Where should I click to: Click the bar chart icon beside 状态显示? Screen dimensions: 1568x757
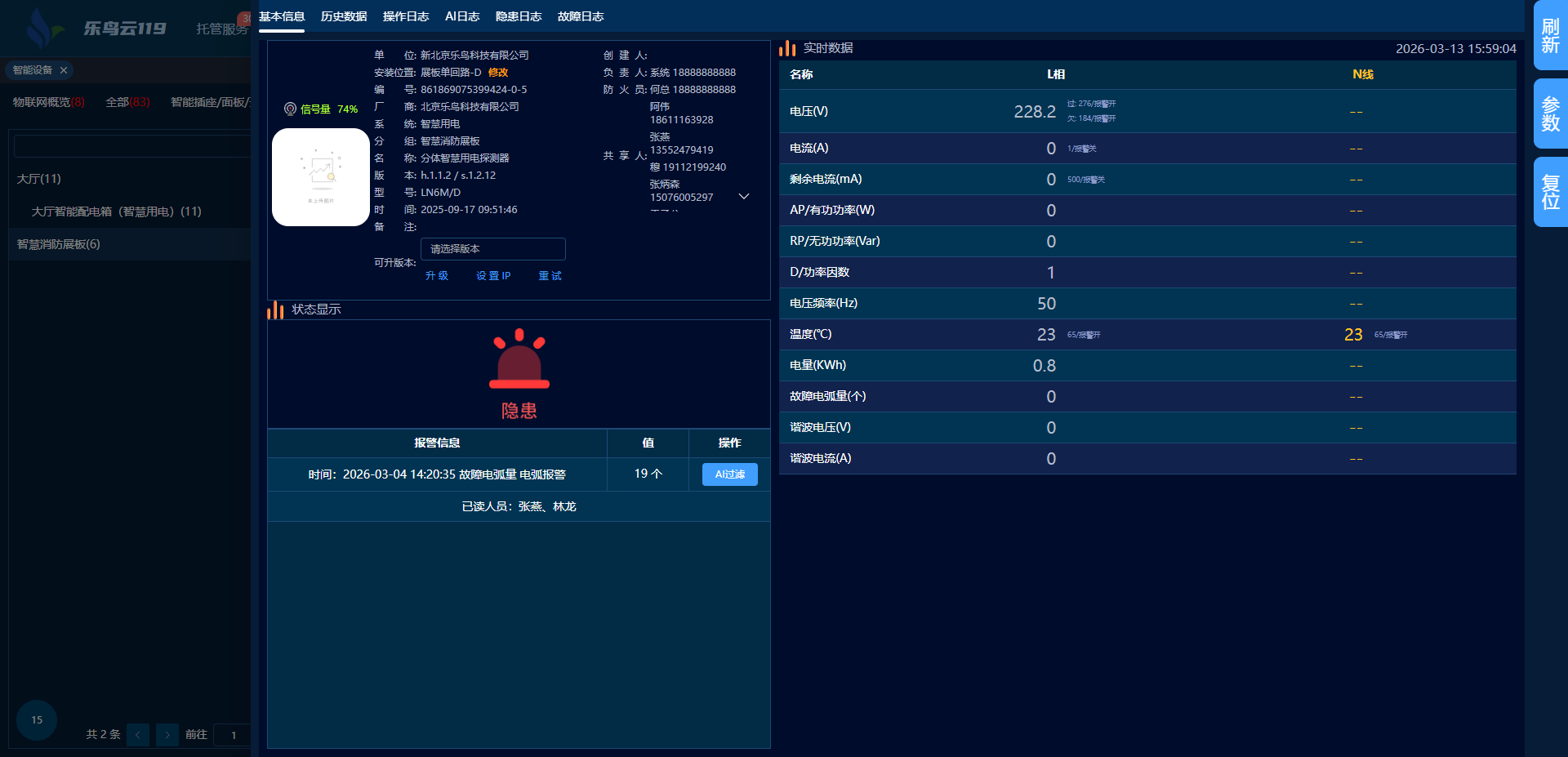point(275,310)
